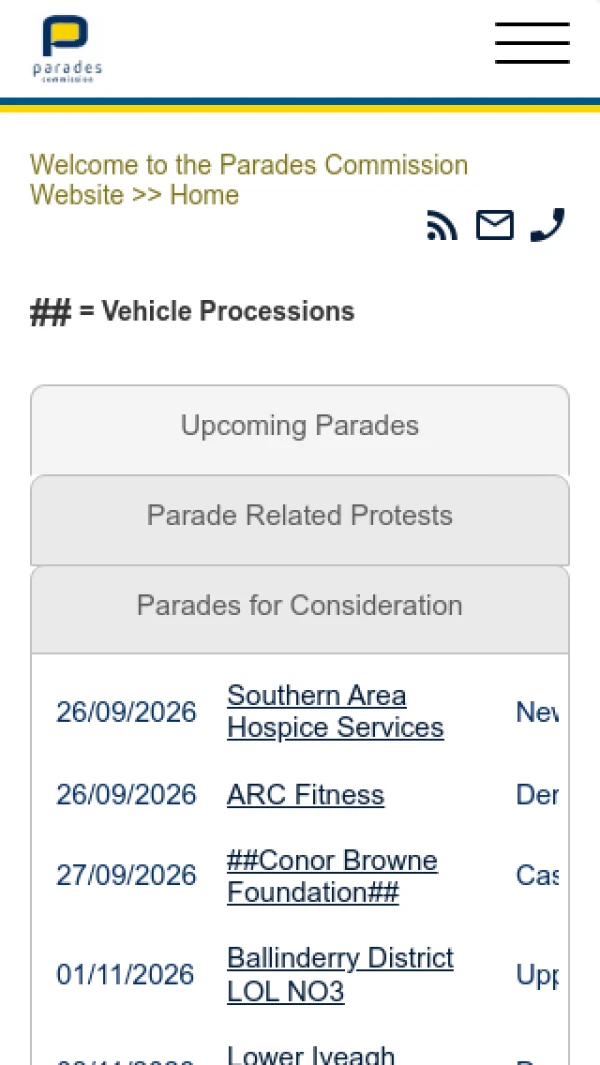
Task: Click the truncated location beside ARC Fitness
Action: pyautogui.click(x=537, y=795)
